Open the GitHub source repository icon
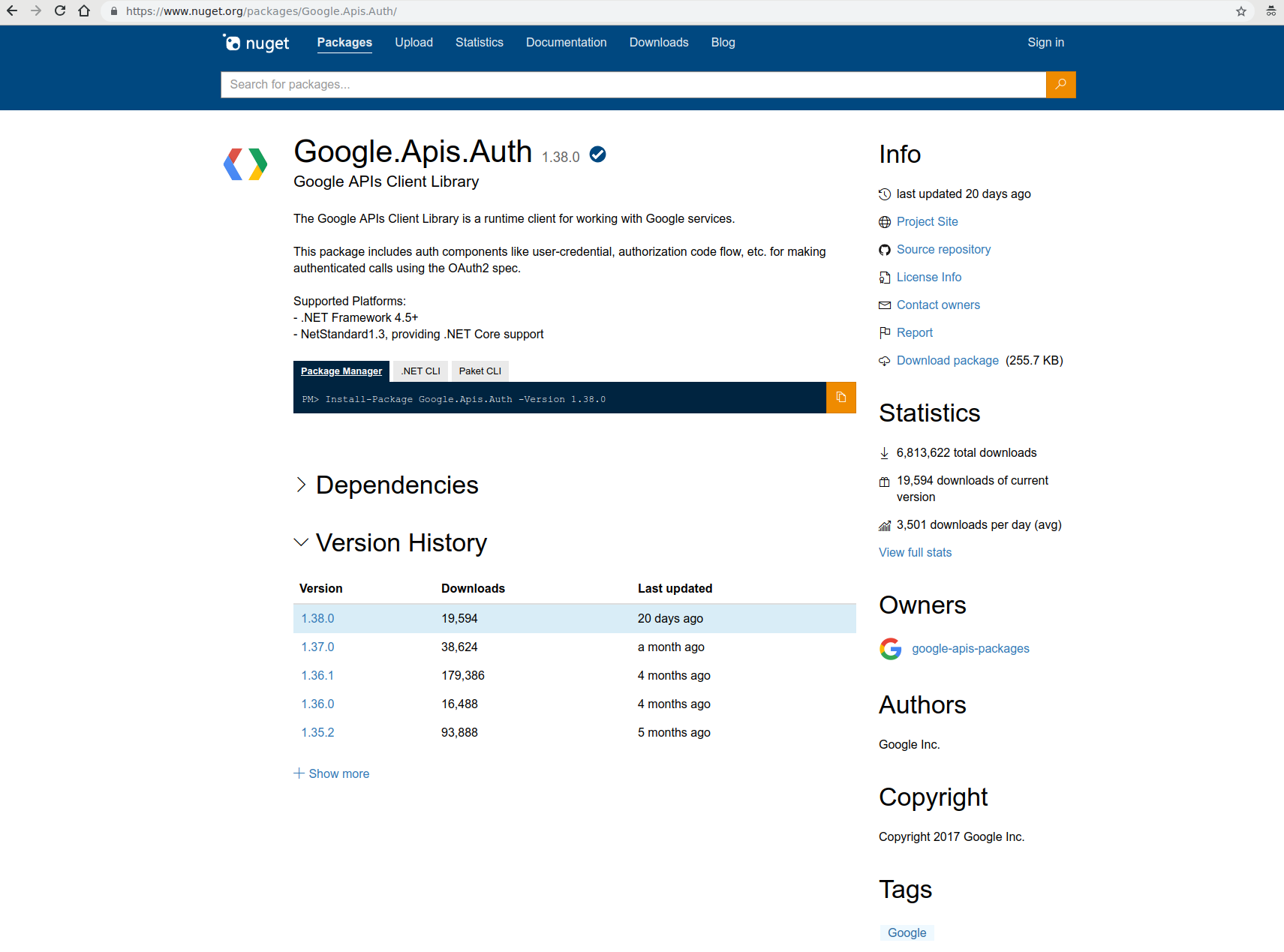 pos(884,249)
